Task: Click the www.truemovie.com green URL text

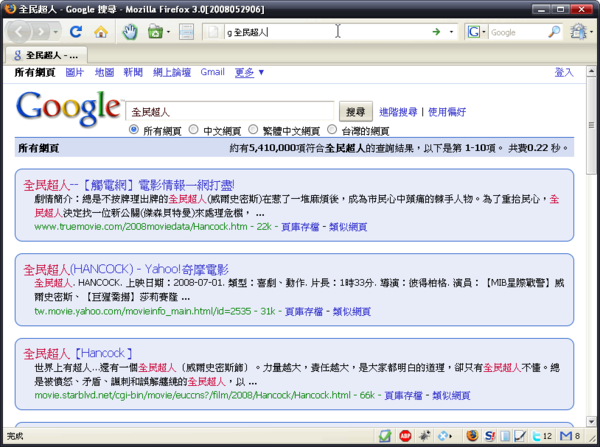Action: click(x=140, y=227)
